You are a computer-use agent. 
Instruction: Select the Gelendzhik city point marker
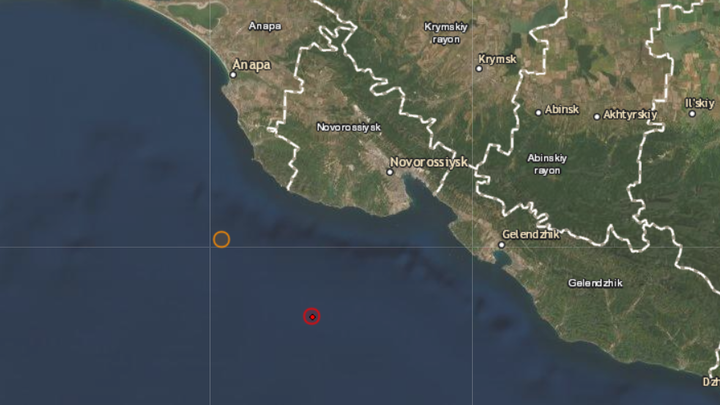click(501, 245)
